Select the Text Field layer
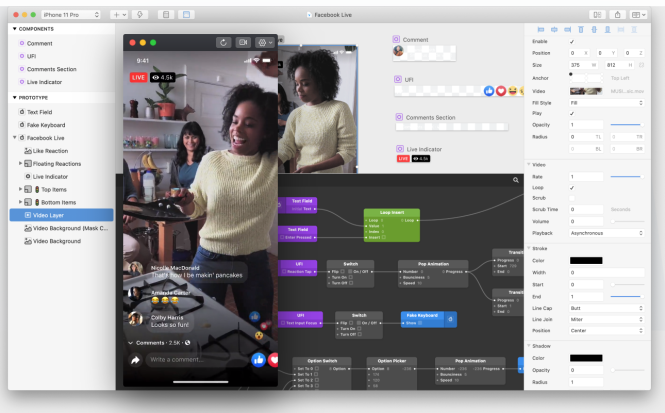The width and height of the screenshot is (665, 413). coord(61,112)
